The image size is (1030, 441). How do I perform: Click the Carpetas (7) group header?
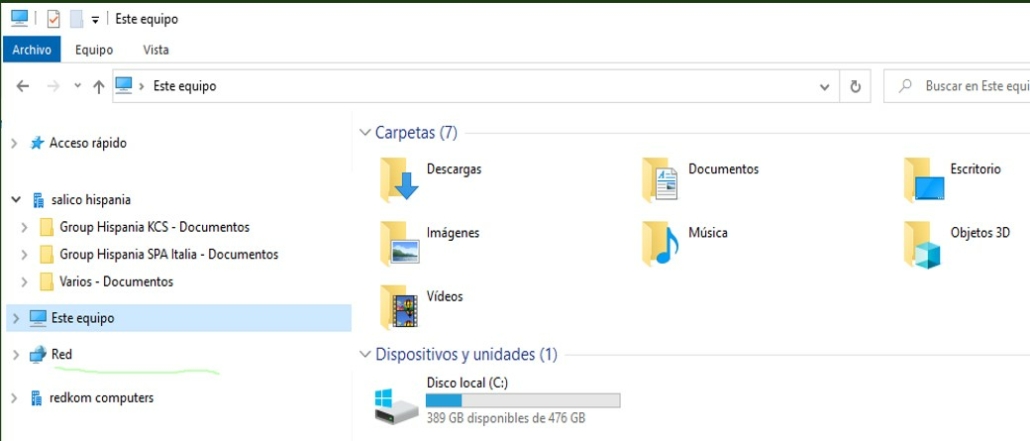point(416,133)
